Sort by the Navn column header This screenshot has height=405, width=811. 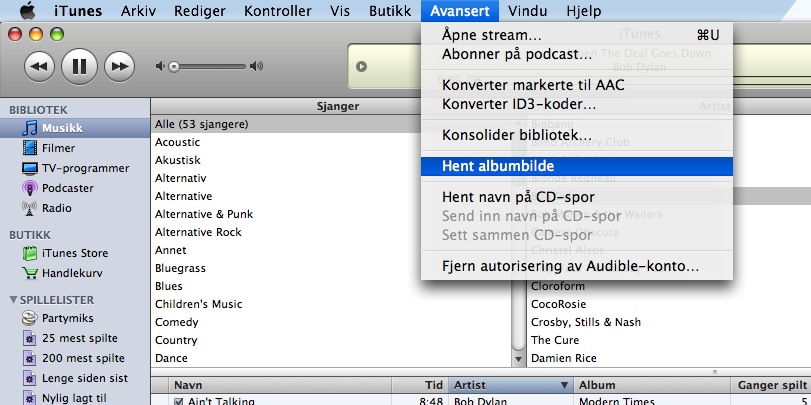point(280,385)
